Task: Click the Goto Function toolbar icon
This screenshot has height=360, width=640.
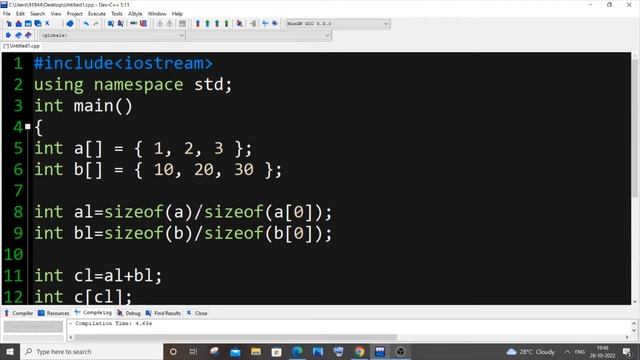Action: 133,24
